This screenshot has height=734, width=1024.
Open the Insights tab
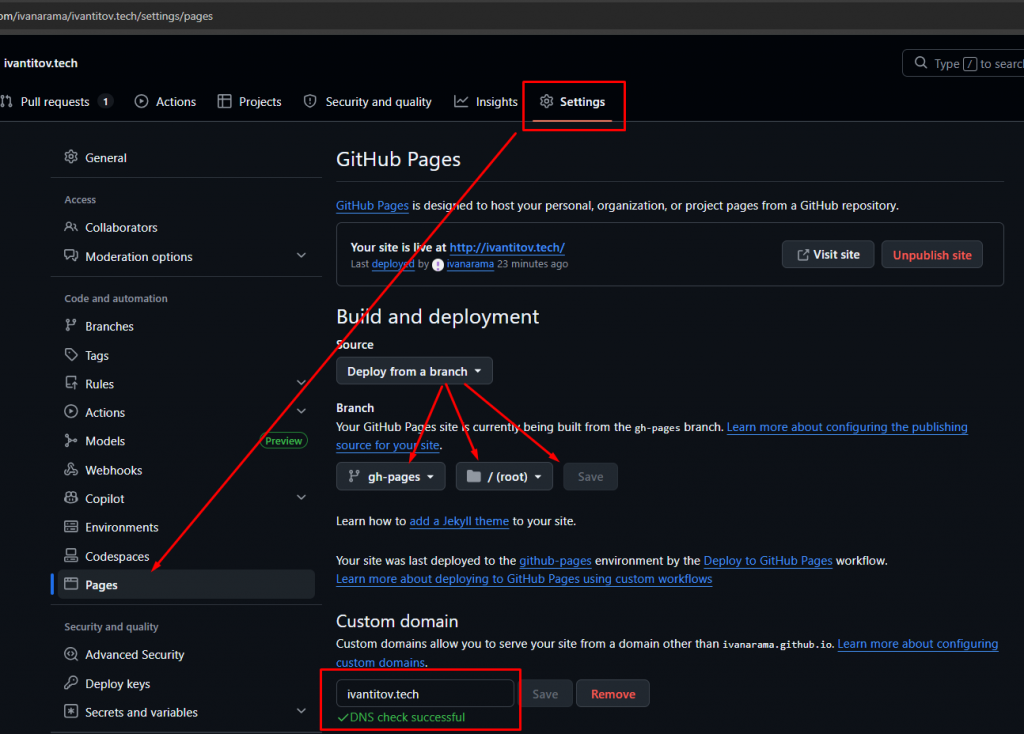point(486,102)
